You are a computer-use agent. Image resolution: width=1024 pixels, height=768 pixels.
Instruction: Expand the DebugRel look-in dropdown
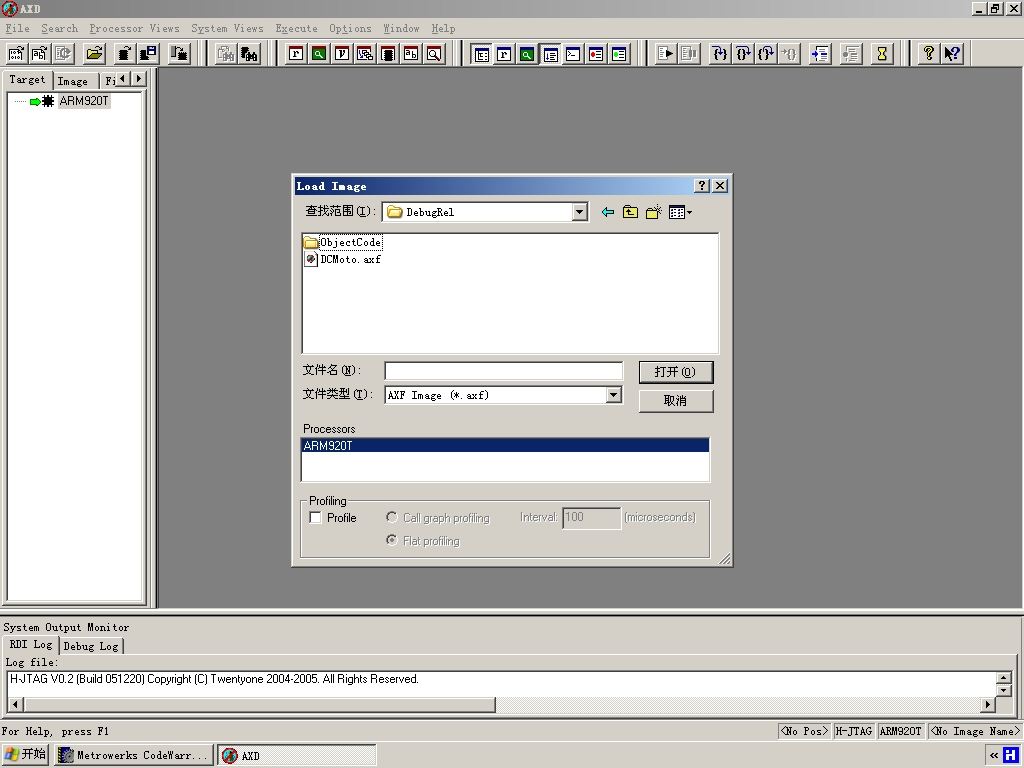[579, 212]
